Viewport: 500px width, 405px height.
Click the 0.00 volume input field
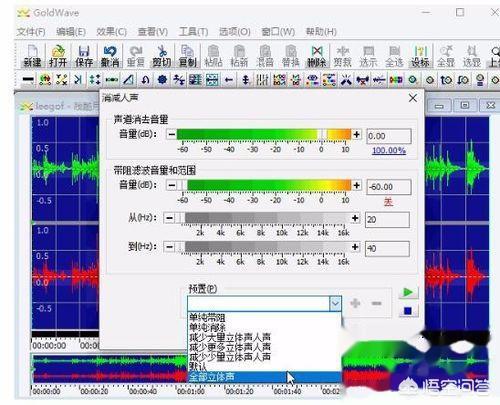[389, 136]
